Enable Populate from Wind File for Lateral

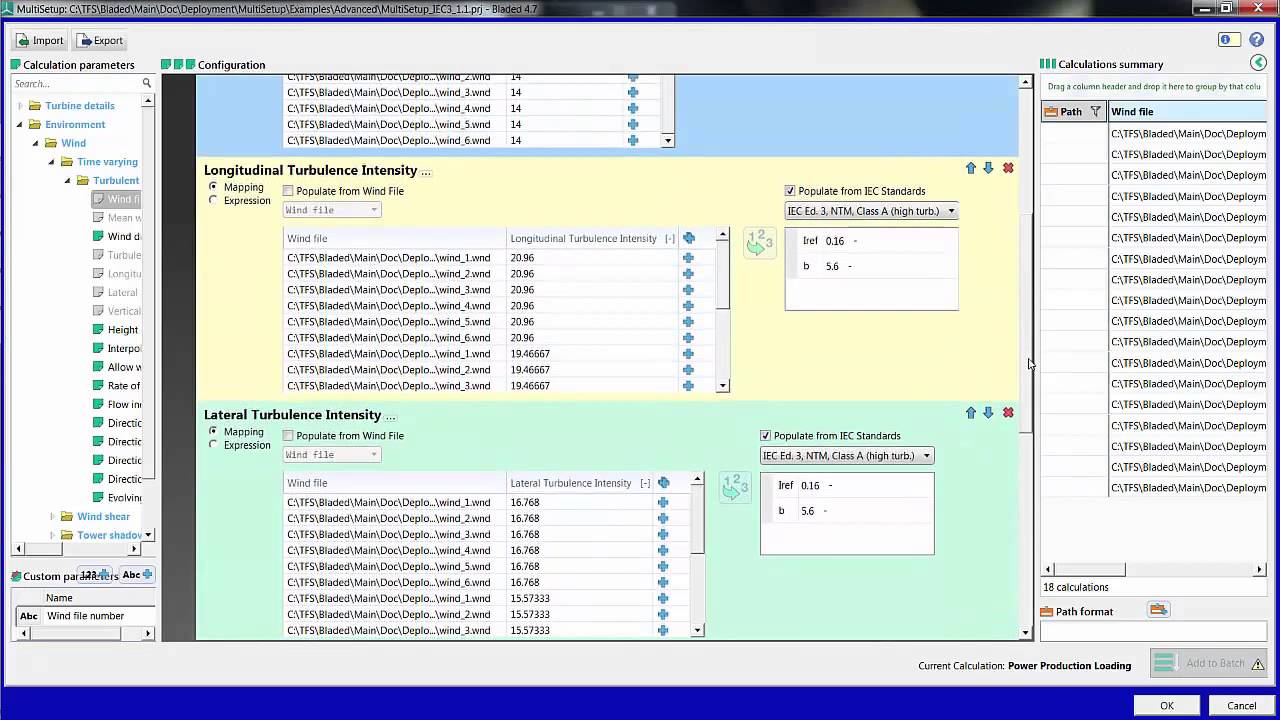(x=288, y=436)
